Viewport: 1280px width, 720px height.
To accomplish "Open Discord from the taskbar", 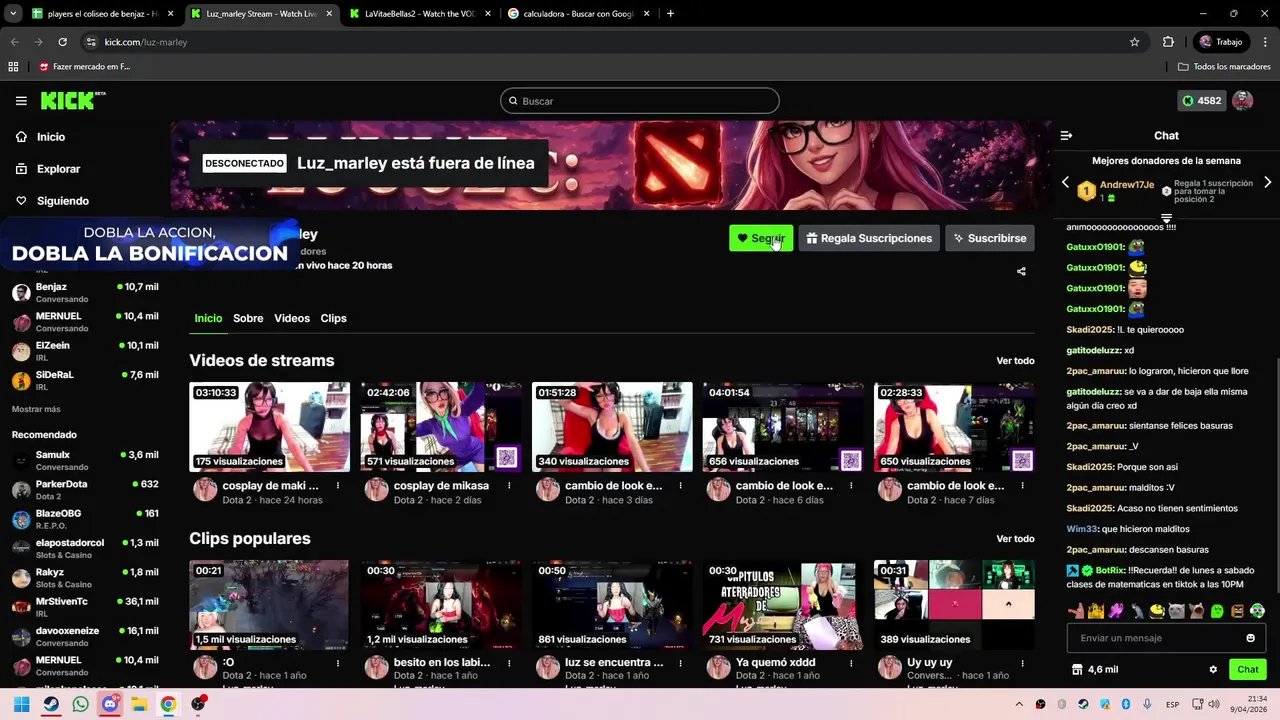I will click(110, 704).
